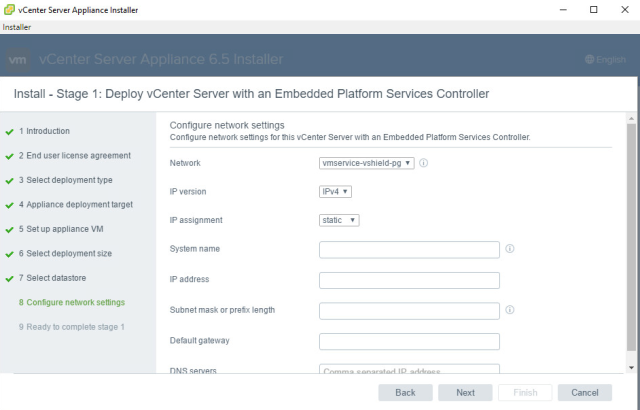Click the VMware vm logo icon
Screen dimensions: 640x410
[18, 60]
